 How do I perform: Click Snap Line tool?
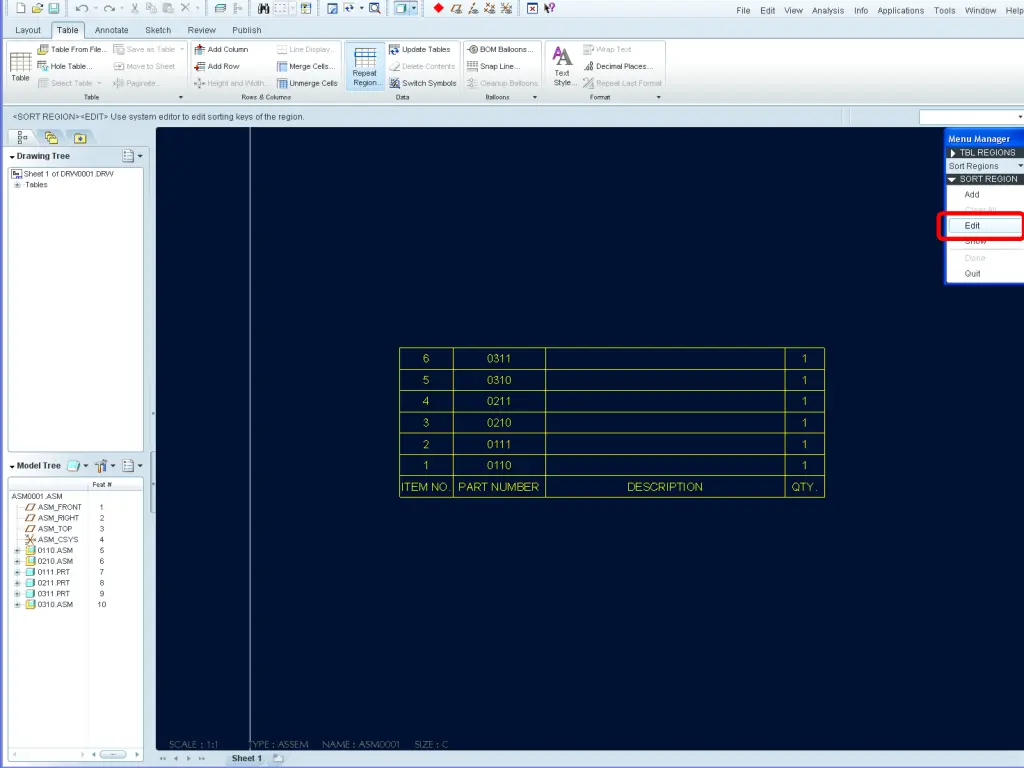(x=494, y=66)
